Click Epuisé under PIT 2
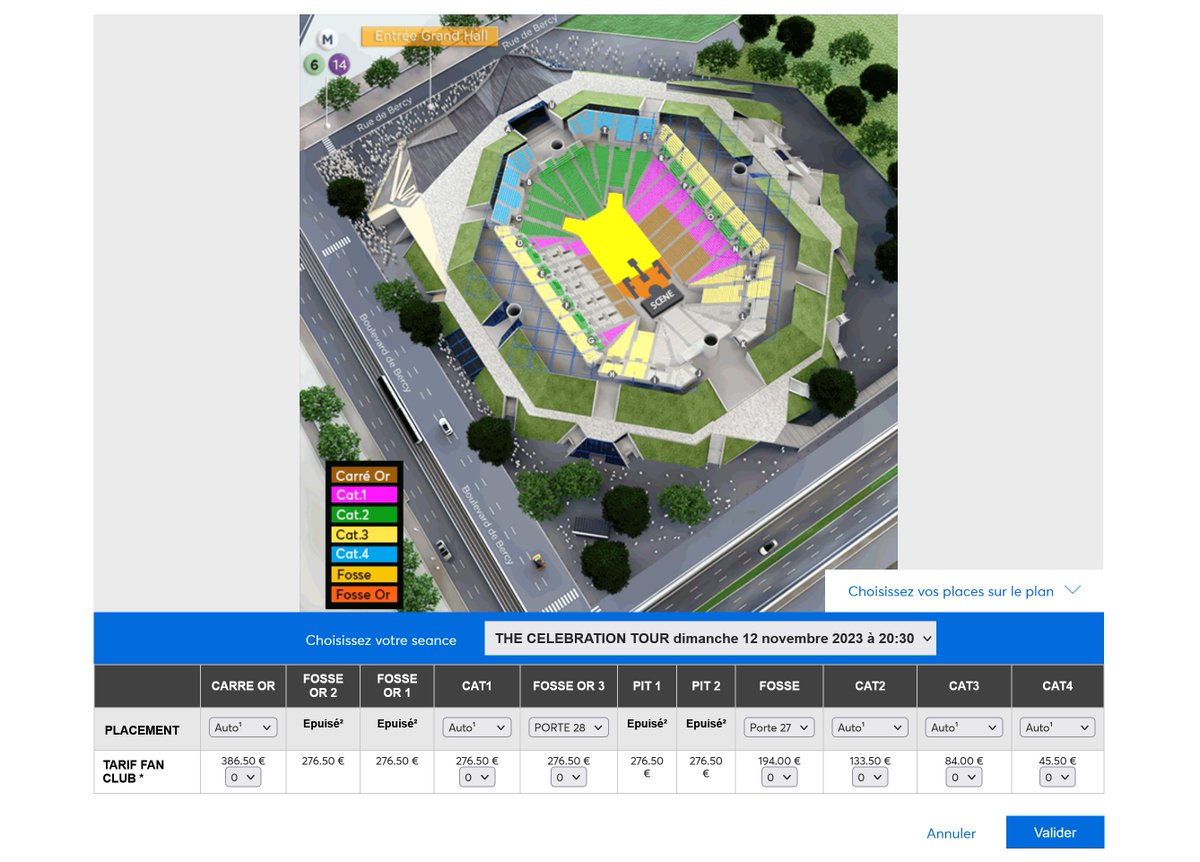 [x=706, y=724]
